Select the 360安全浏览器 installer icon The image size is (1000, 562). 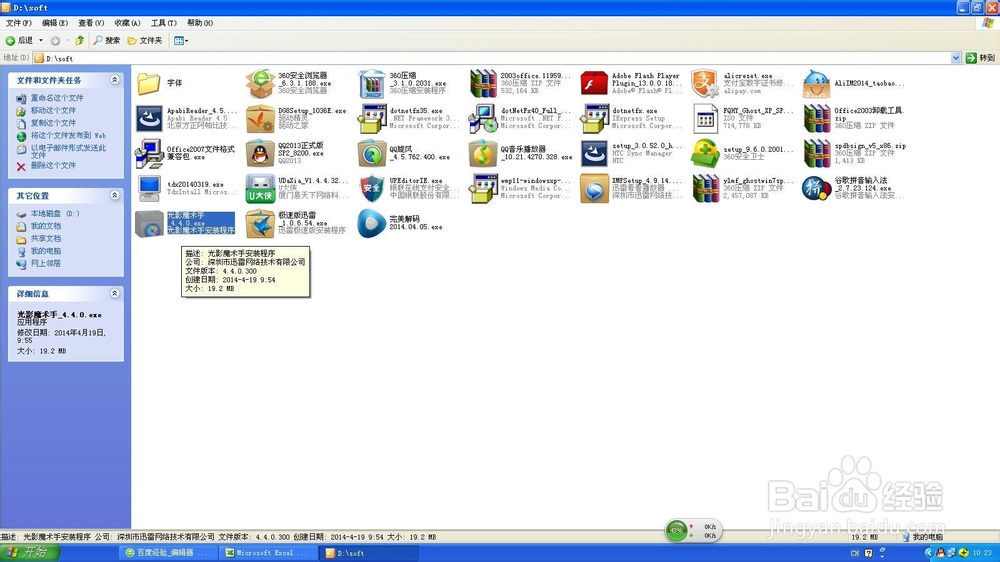260,84
